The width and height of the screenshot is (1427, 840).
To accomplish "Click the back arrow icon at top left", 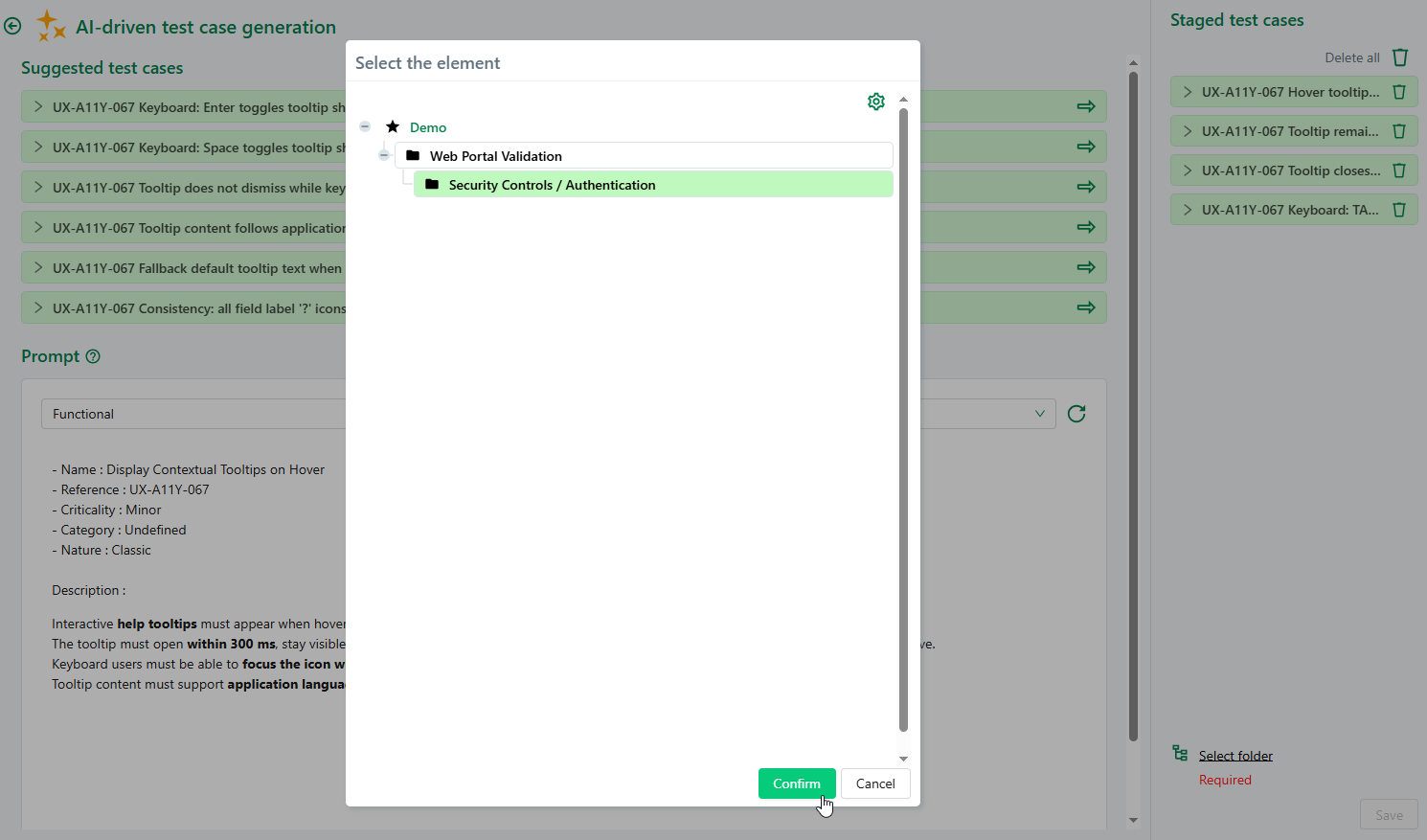I will point(12,26).
